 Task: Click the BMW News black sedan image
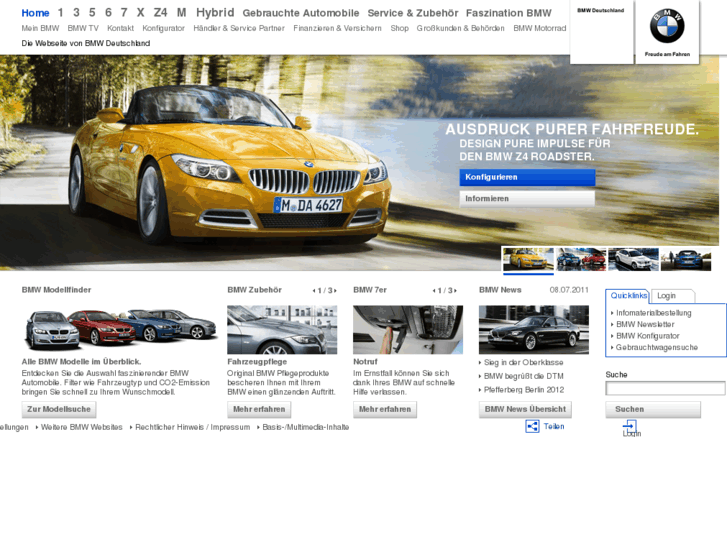[x=534, y=330]
